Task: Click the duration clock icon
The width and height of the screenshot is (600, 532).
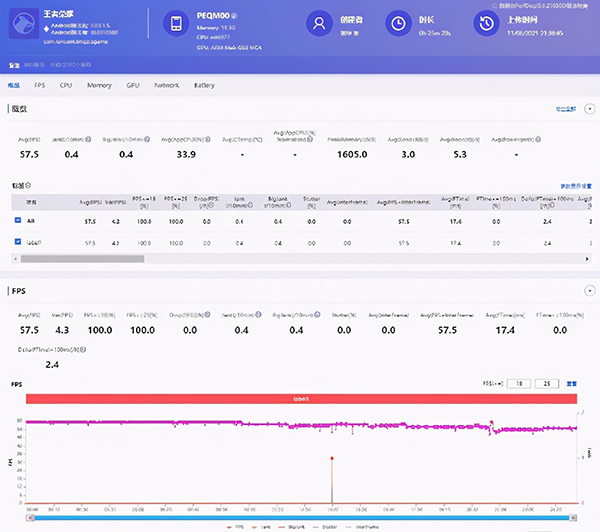Action: [397, 23]
